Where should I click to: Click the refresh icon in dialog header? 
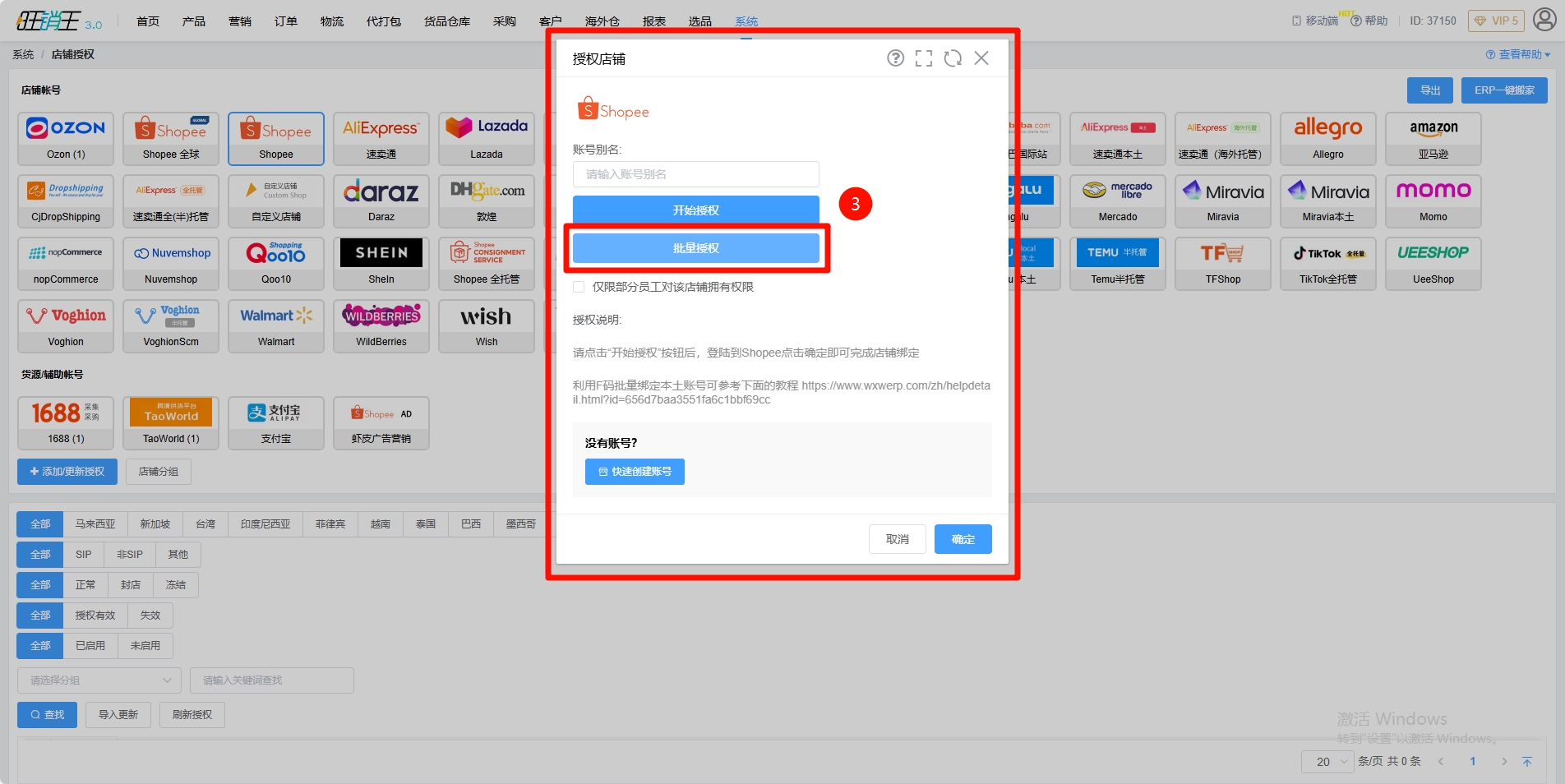(x=953, y=58)
